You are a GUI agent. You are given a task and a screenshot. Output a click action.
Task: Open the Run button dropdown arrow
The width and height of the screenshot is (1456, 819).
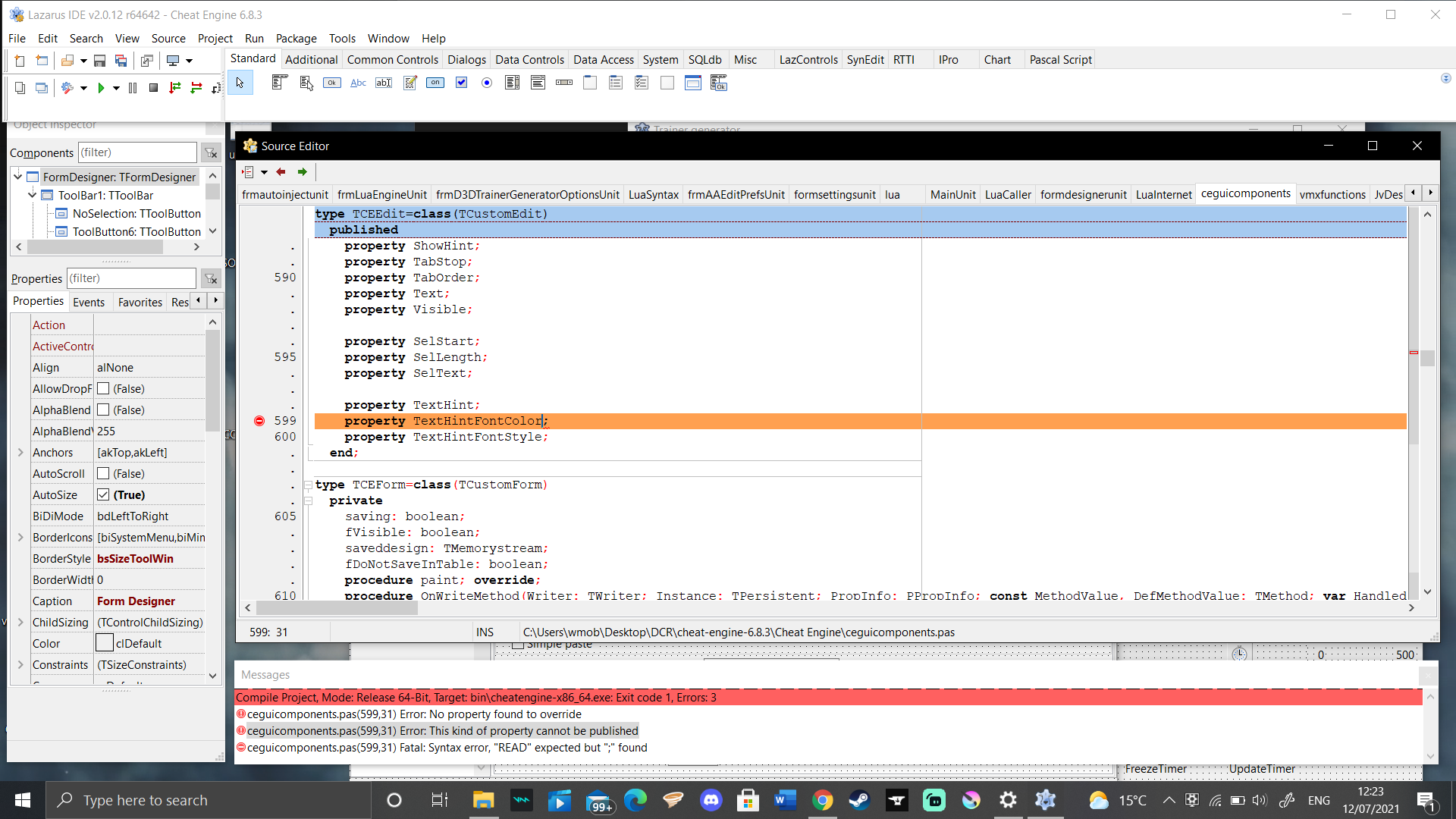[x=115, y=88]
